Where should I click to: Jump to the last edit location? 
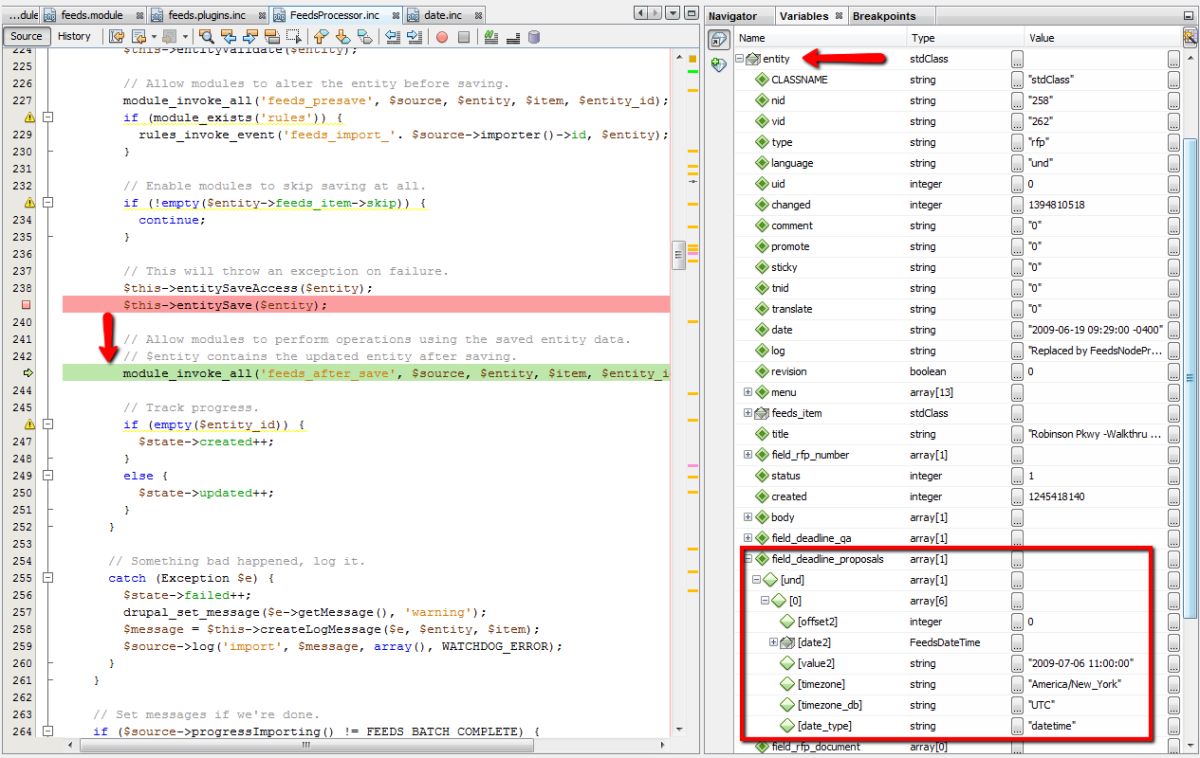click(x=117, y=37)
